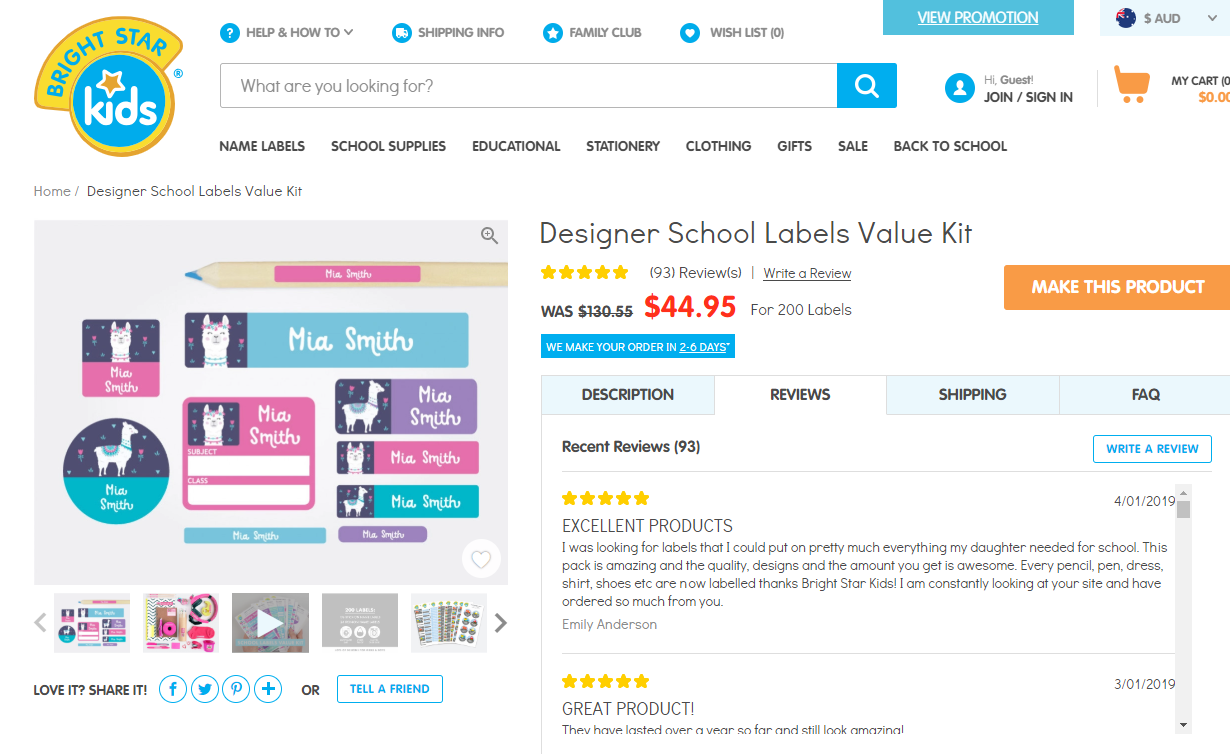Open Clothing menu

pos(718,146)
